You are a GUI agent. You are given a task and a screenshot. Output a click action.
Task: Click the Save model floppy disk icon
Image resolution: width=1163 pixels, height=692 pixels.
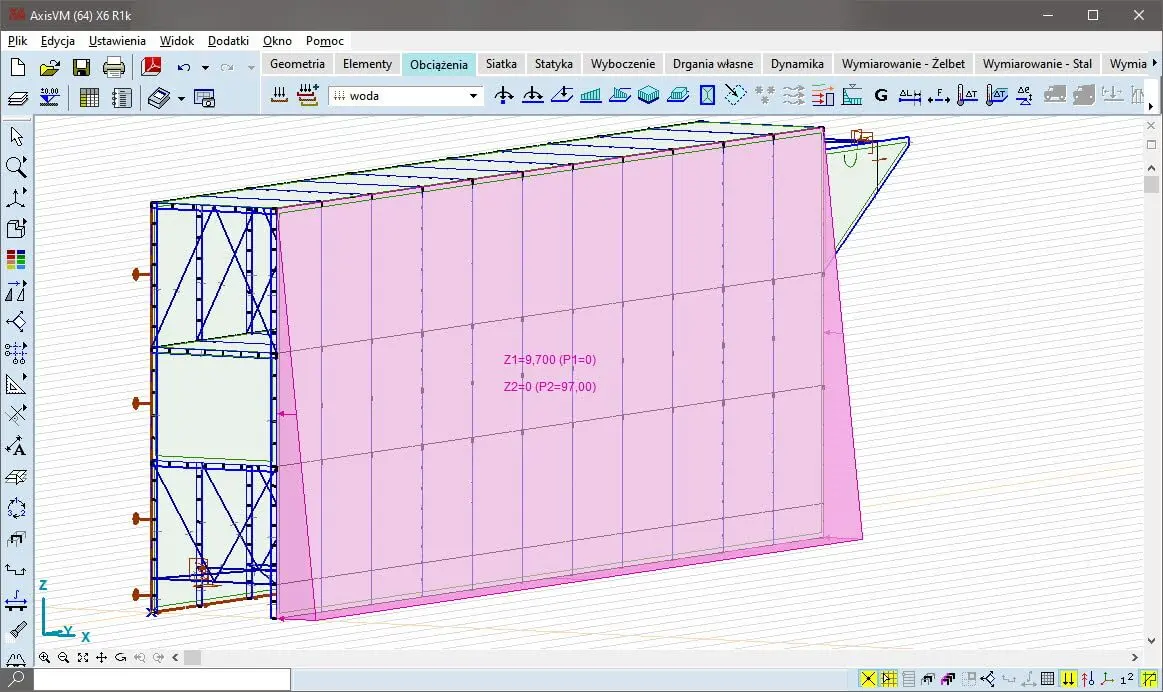tap(81, 68)
